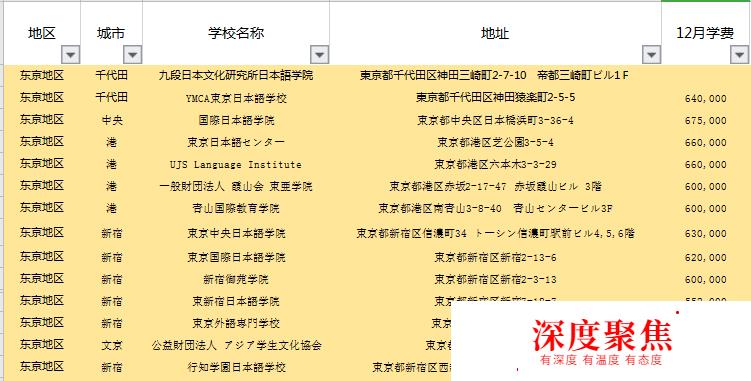Click the 千代田 cell in the 九段日本文化研究所 row
The image size is (751, 381).
tap(112, 75)
